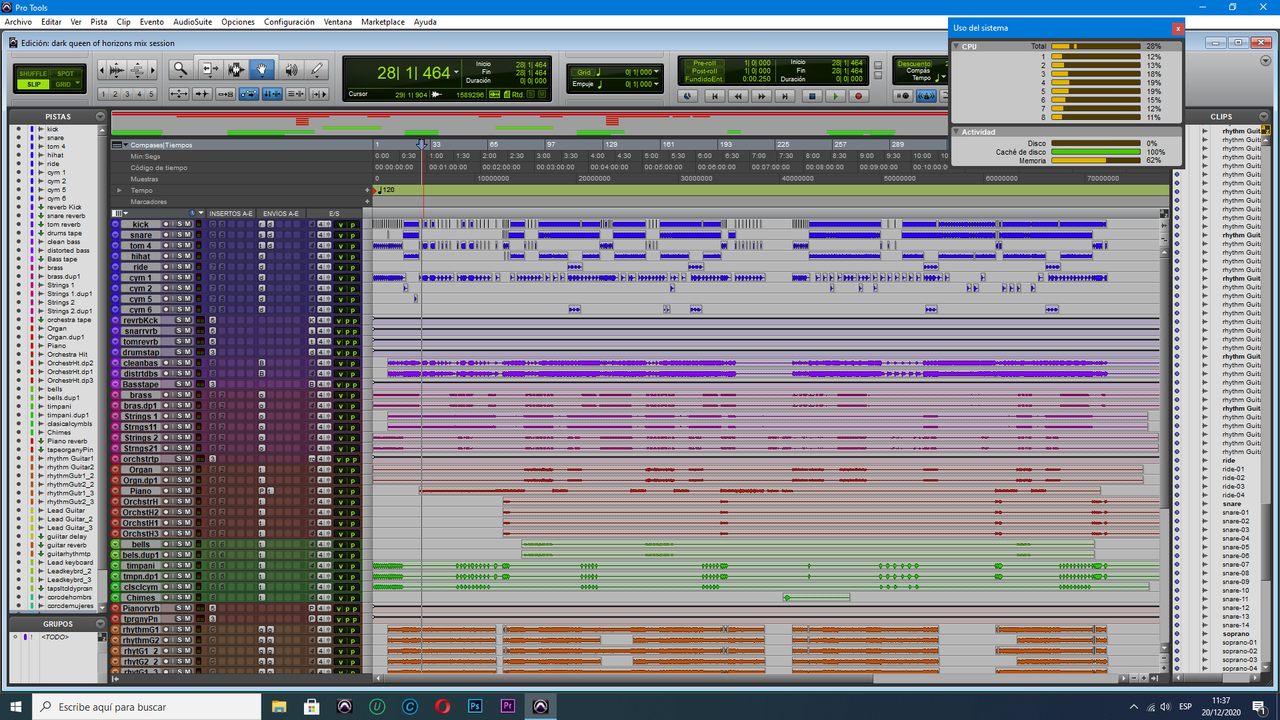Click zoom preset button 5
1280x720 pixels.
click(151, 94)
